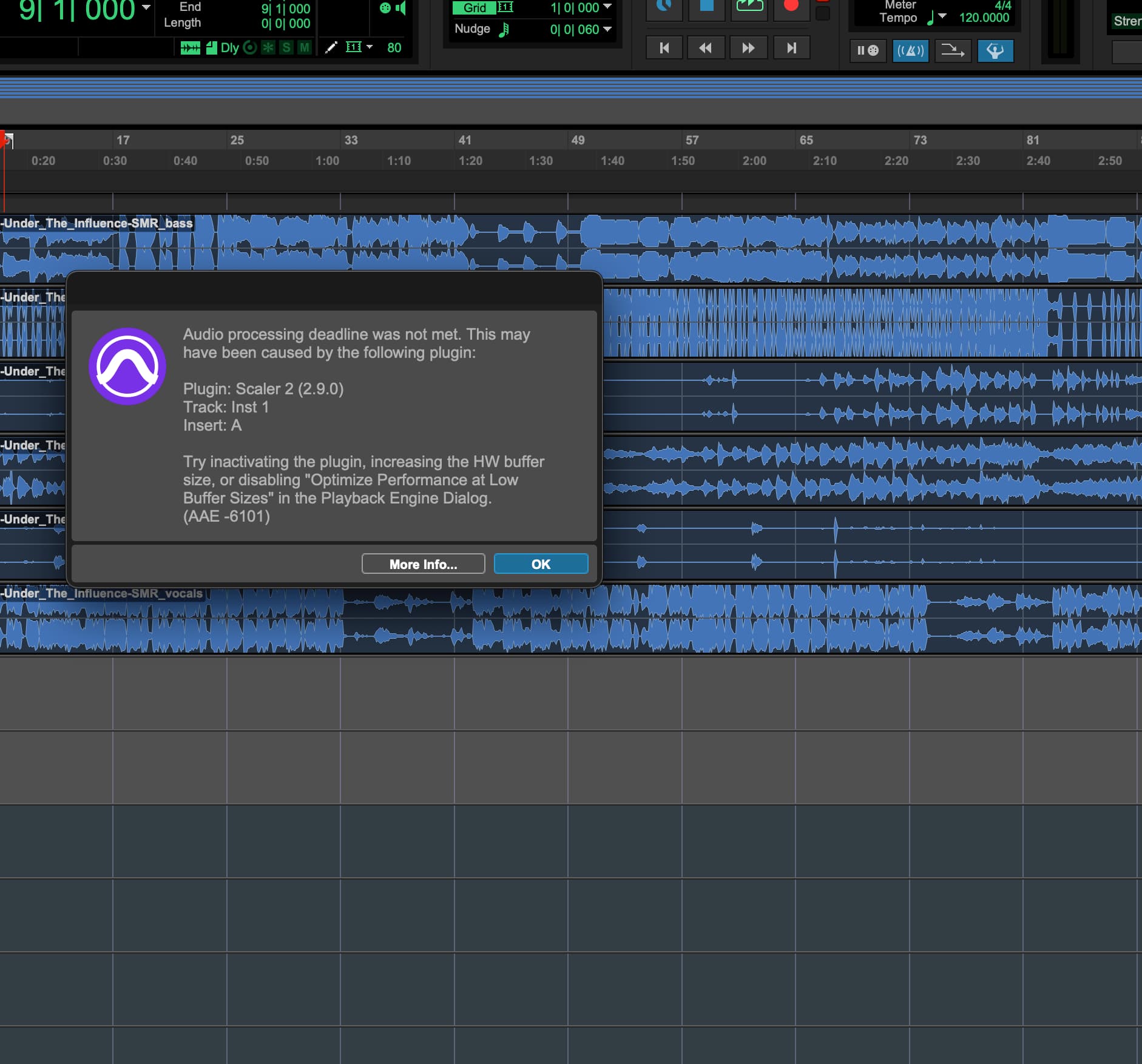Image resolution: width=1142 pixels, height=1064 pixels.
Task: Click 1:00 in the min:secs ruler
Action: pyautogui.click(x=327, y=161)
